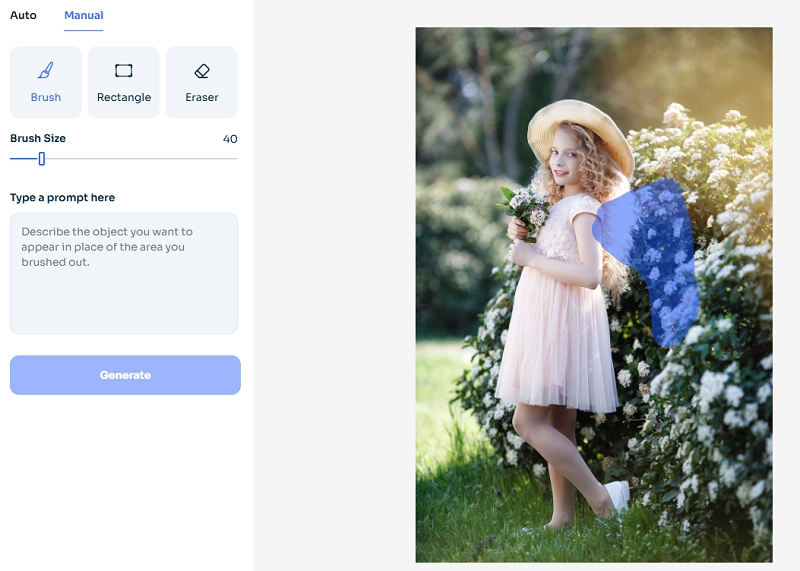This screenshot has width=800, height=571.
Task: Click the "Type a prompt here" heading
Action: pos(62,198)
